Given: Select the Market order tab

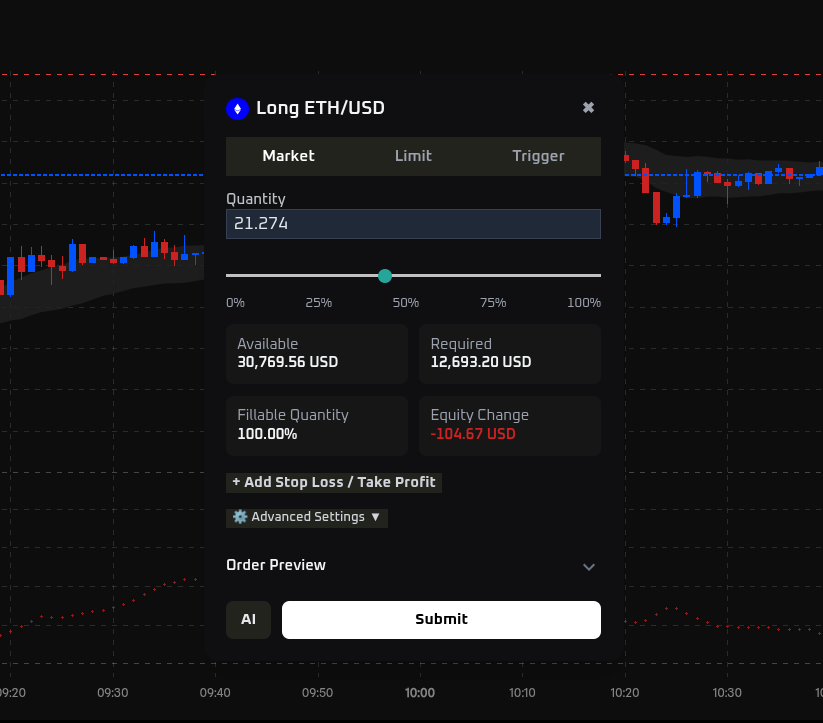Looking at the screenshot, I should point(288,156).
